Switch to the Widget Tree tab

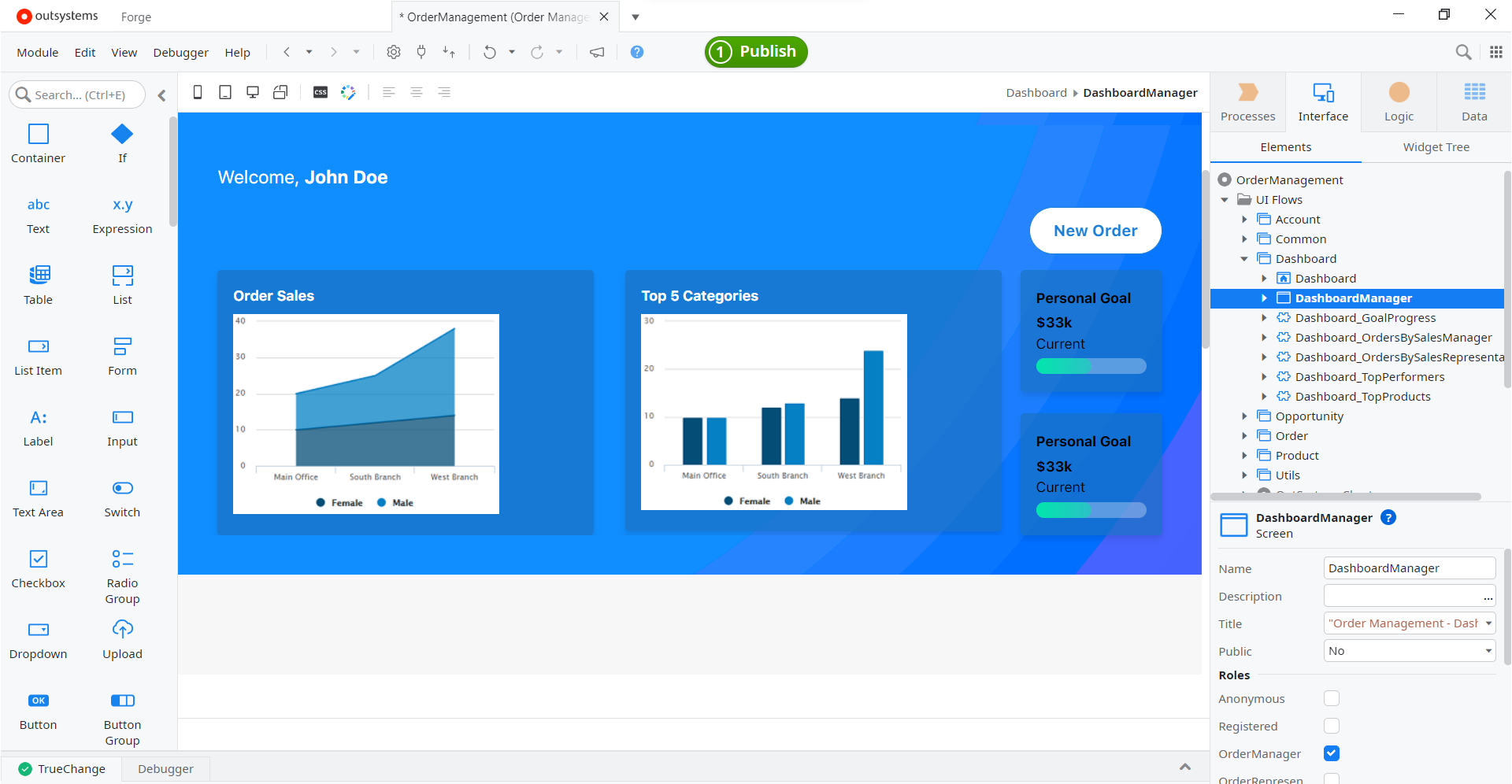coord(1436,147)
